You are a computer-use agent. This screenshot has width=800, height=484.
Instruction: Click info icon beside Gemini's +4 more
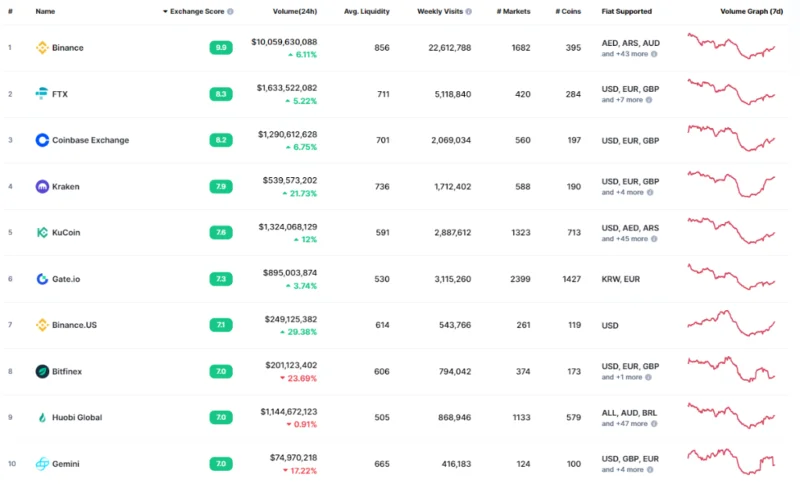point(650,470)
